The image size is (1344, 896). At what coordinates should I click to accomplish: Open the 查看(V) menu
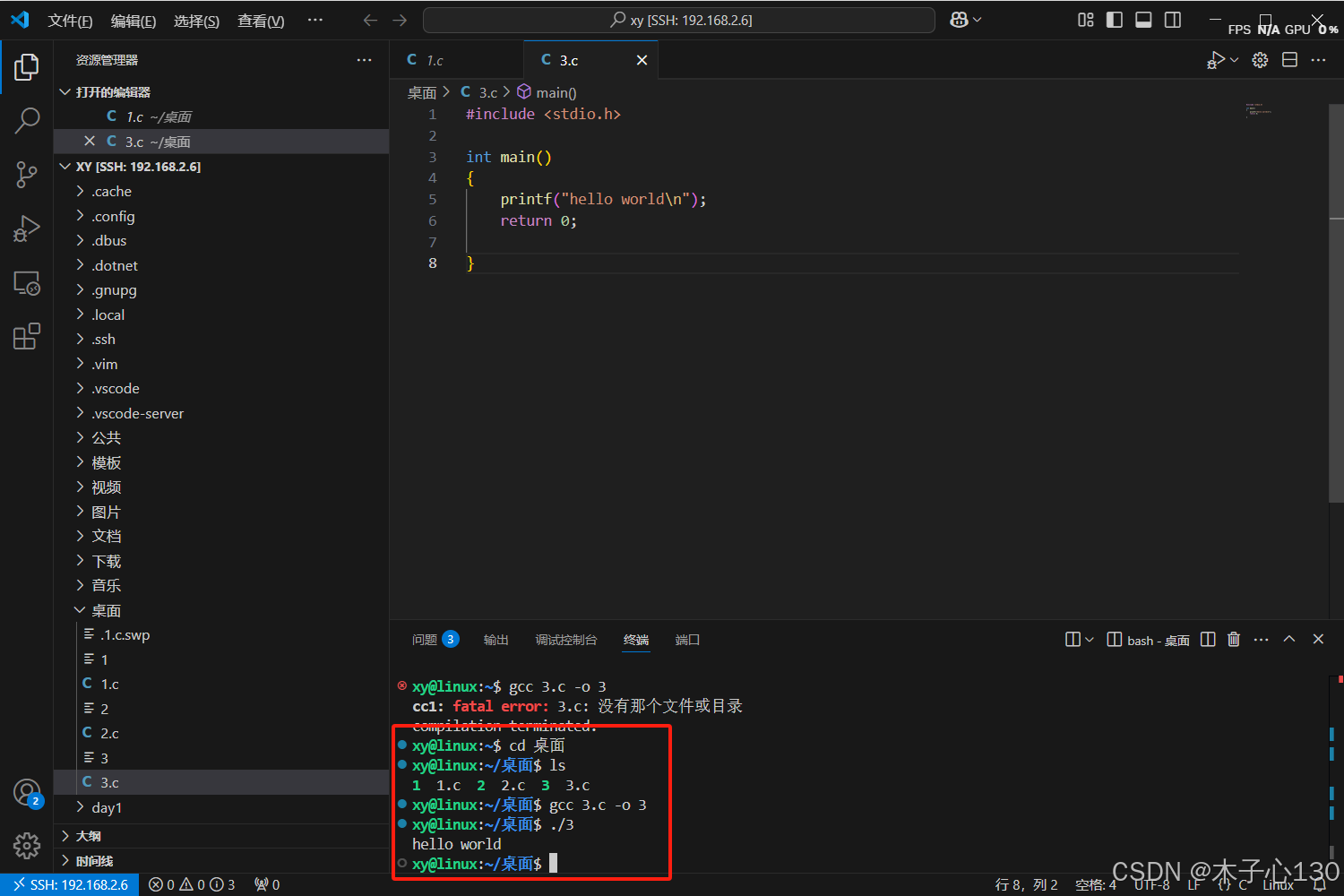(260, 21)
